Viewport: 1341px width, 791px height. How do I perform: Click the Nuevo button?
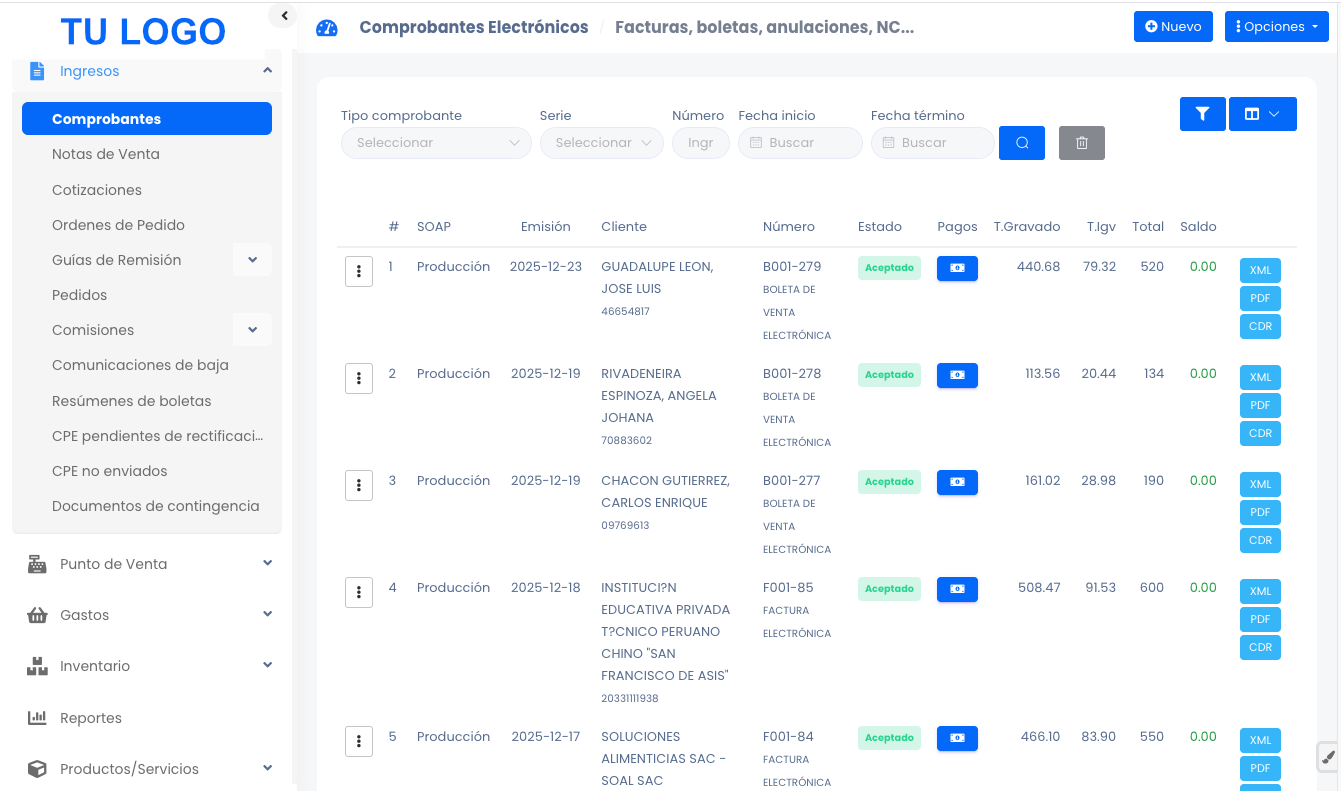tap(1173, 27)
